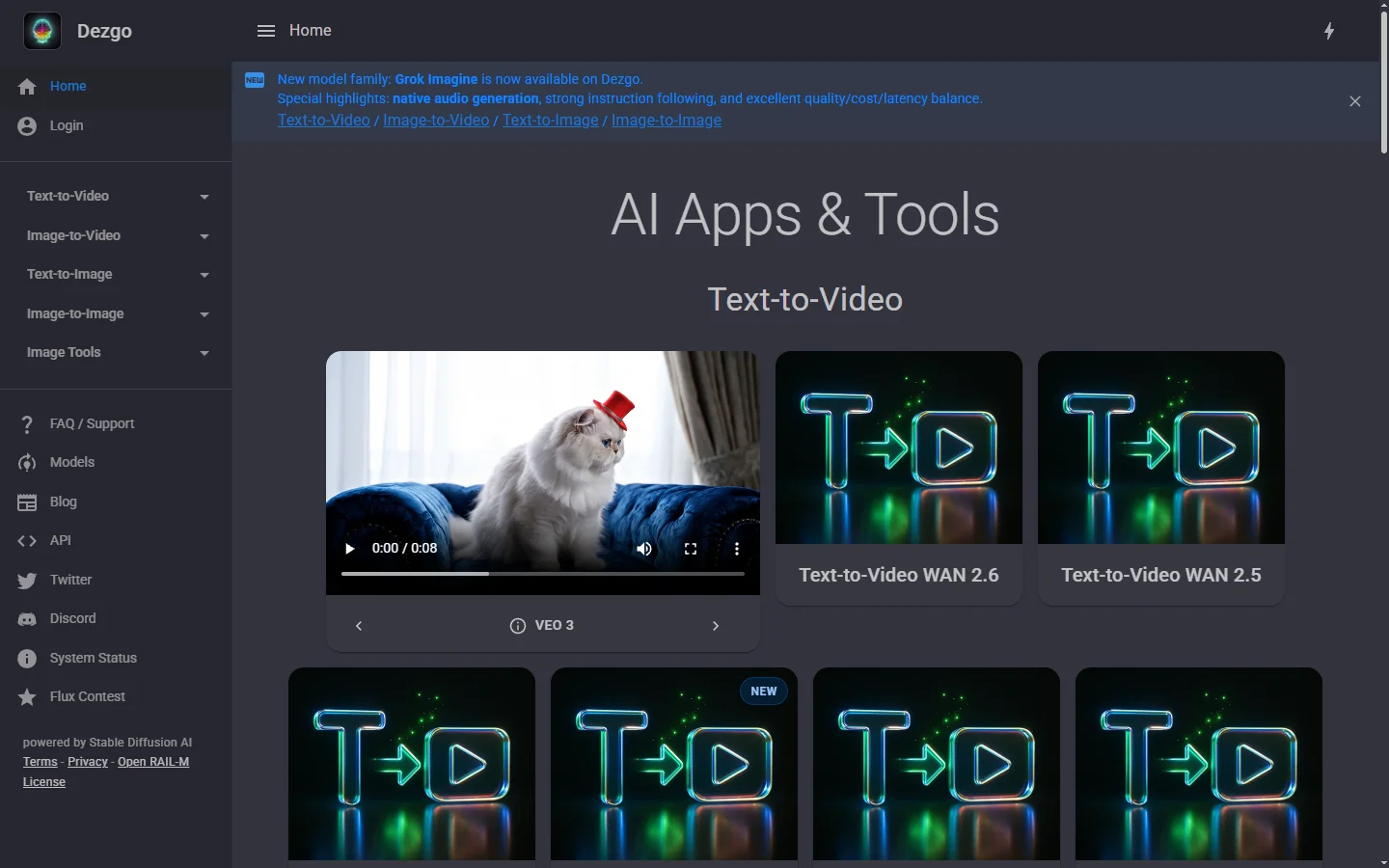Click the Twitter label in sidebar

coord(71,580)
